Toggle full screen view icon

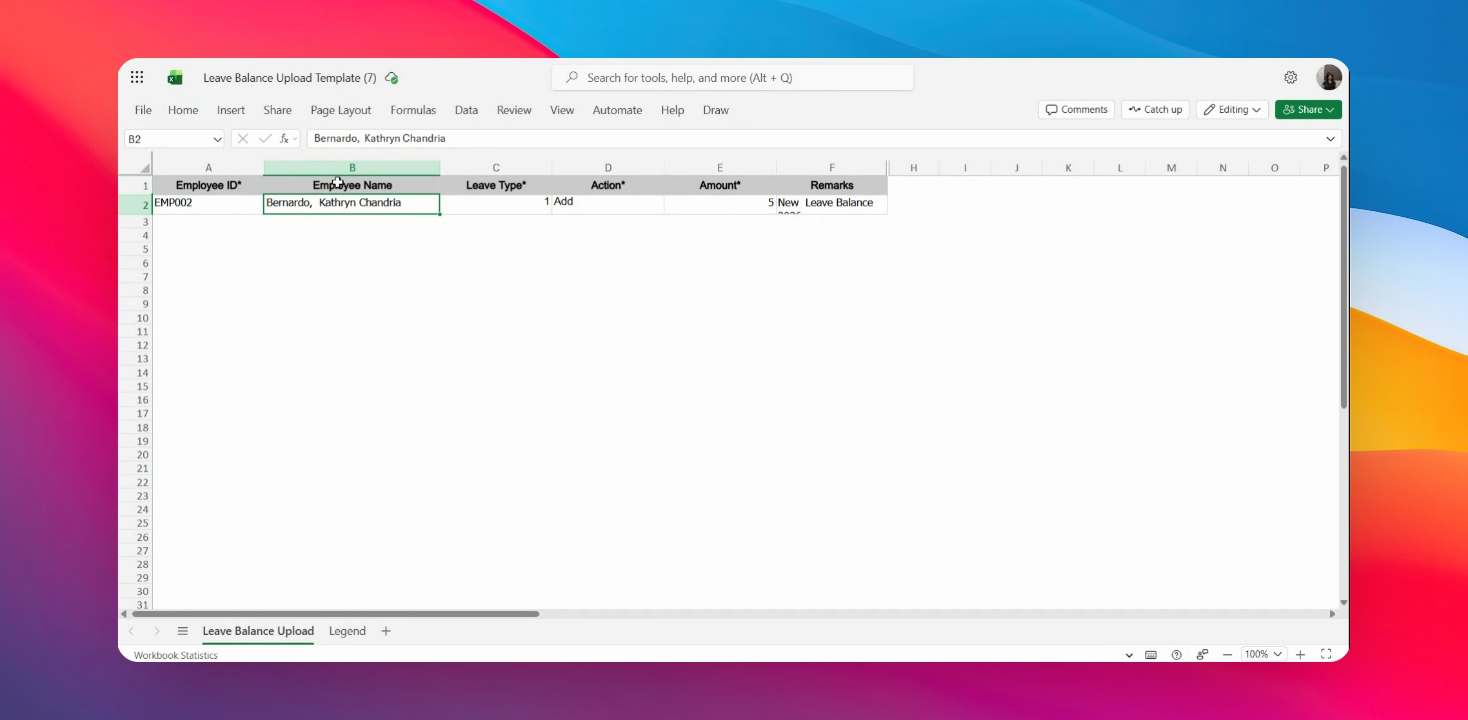[1326, 655]
